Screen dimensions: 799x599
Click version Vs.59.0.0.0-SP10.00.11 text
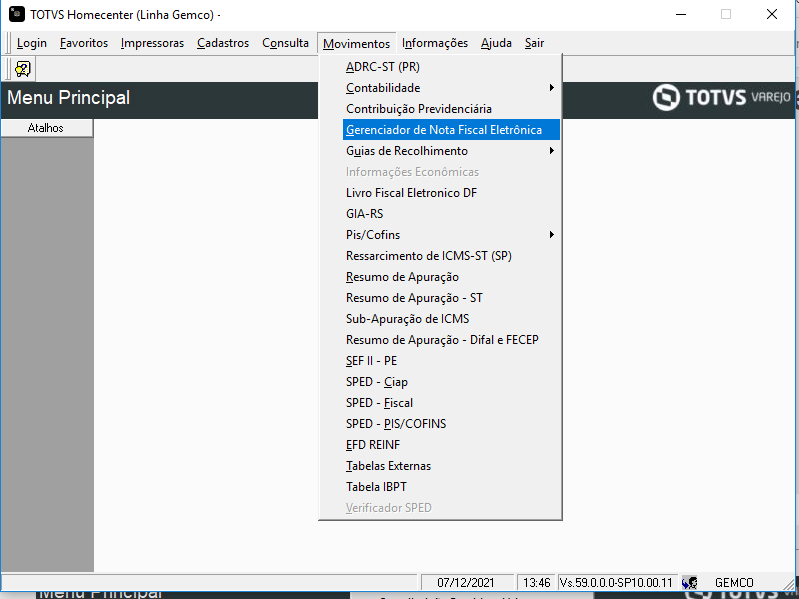(616, 582)
